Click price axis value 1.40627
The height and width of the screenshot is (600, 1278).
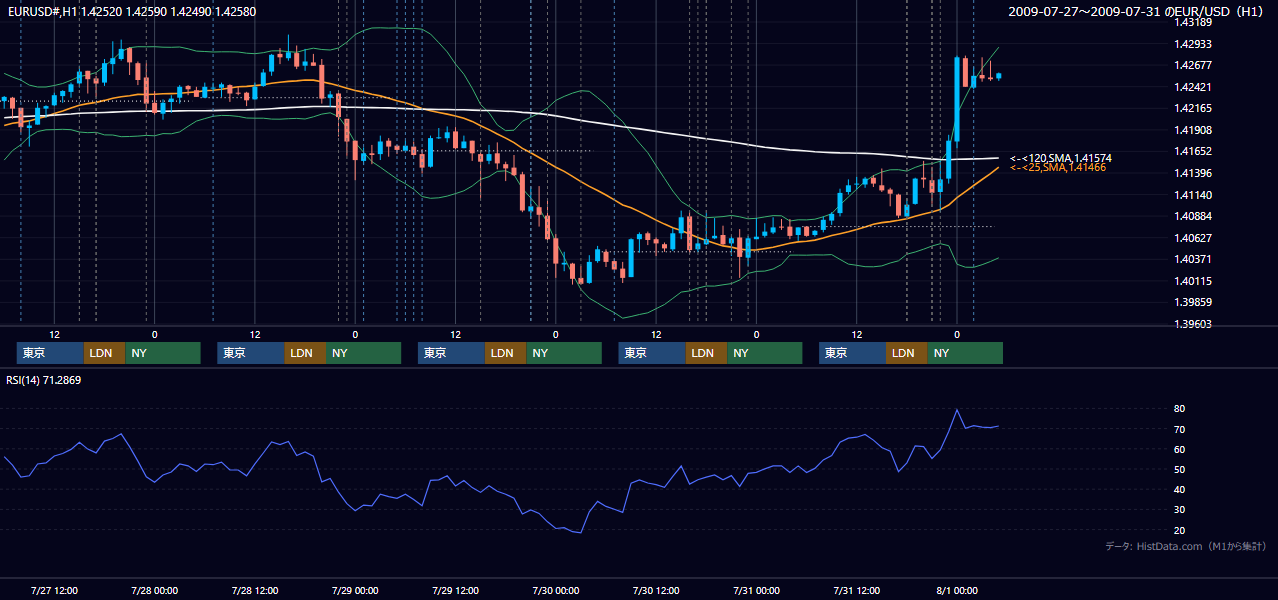click(1193, 238)
